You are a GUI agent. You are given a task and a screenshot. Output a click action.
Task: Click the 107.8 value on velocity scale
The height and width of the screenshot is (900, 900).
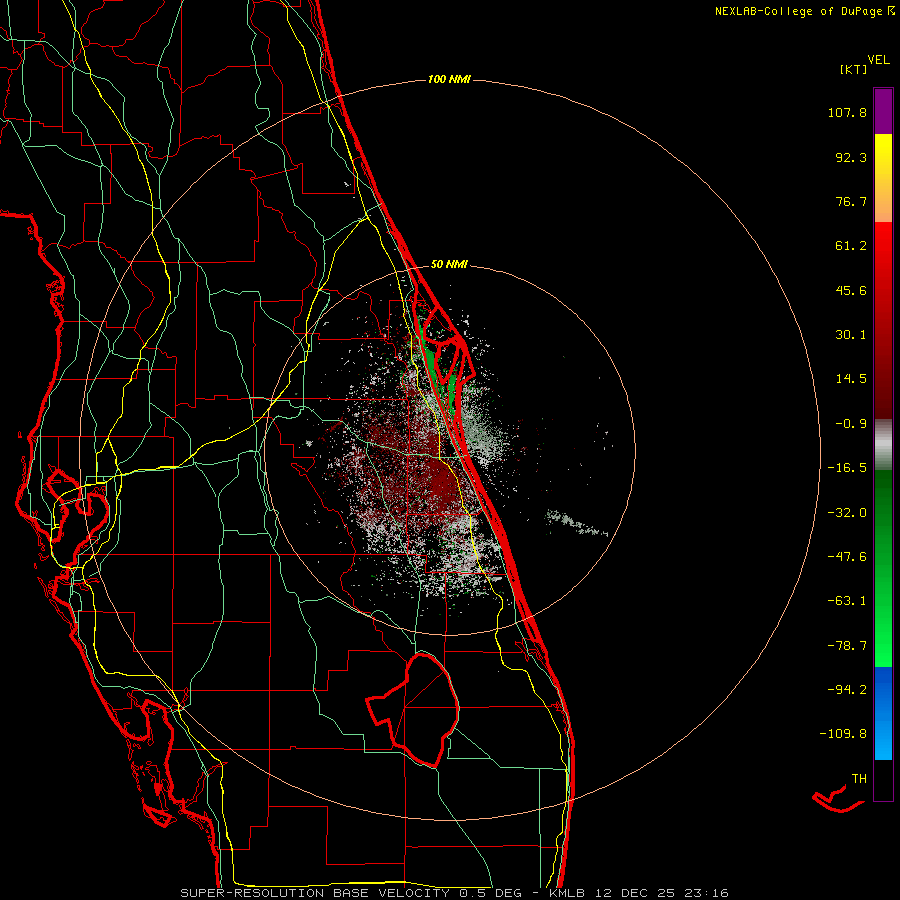tap(847, 112)
